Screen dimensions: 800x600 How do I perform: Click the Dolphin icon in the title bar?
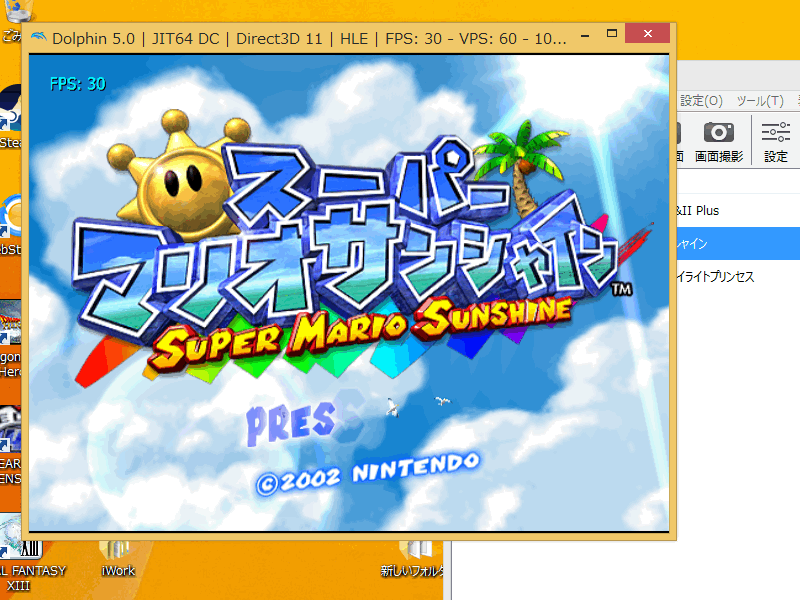click(39, 39)
